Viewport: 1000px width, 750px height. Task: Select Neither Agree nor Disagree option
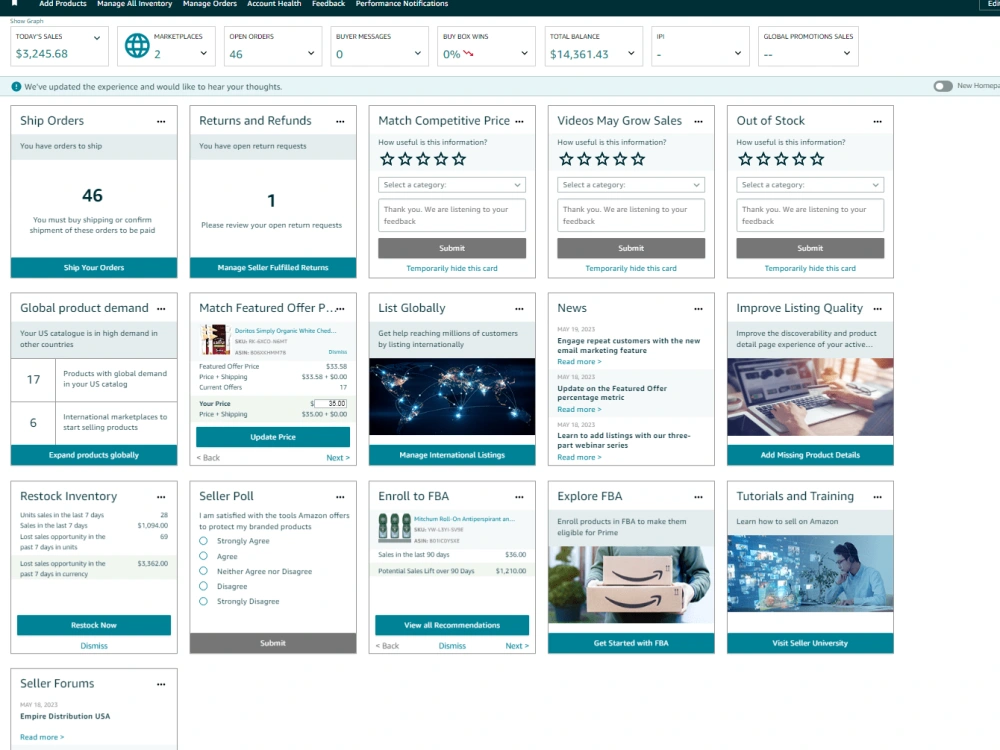click(203, 571)
